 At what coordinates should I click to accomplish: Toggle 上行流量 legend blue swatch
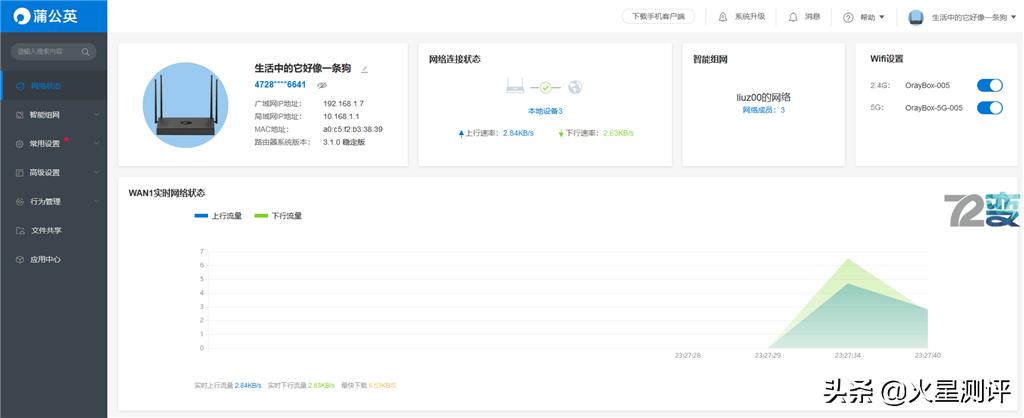pyautogui.click(x=201, y=216)
